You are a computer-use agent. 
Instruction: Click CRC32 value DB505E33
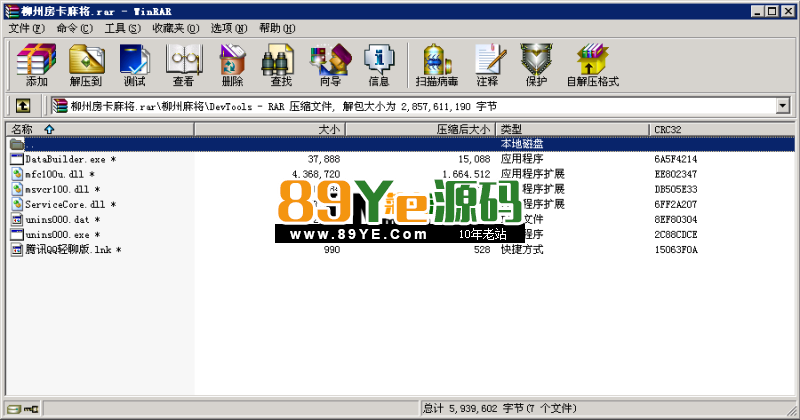point(676,189)
